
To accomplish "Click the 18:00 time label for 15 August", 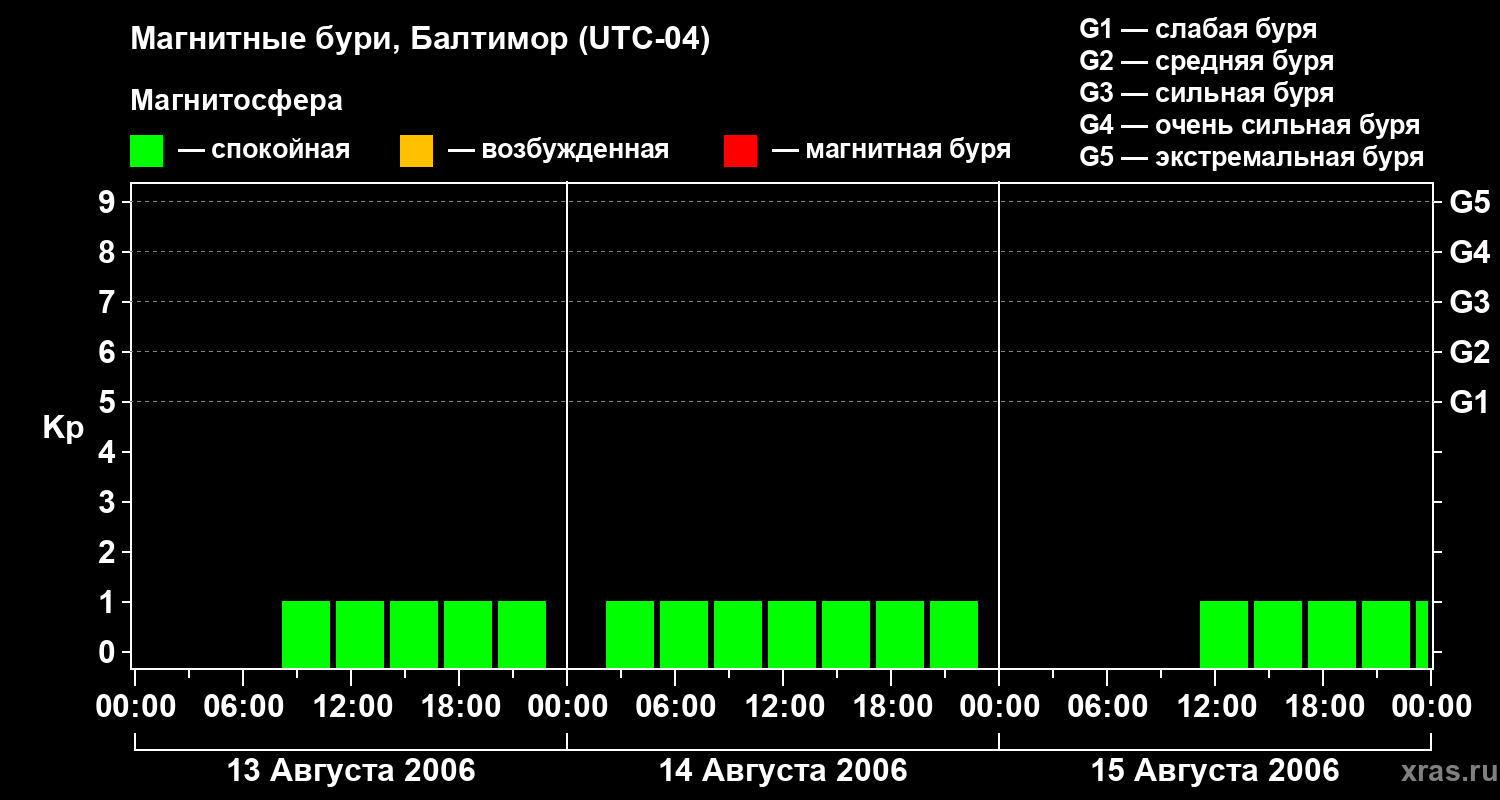I will pyautogui.click(x=1323, y=707).
